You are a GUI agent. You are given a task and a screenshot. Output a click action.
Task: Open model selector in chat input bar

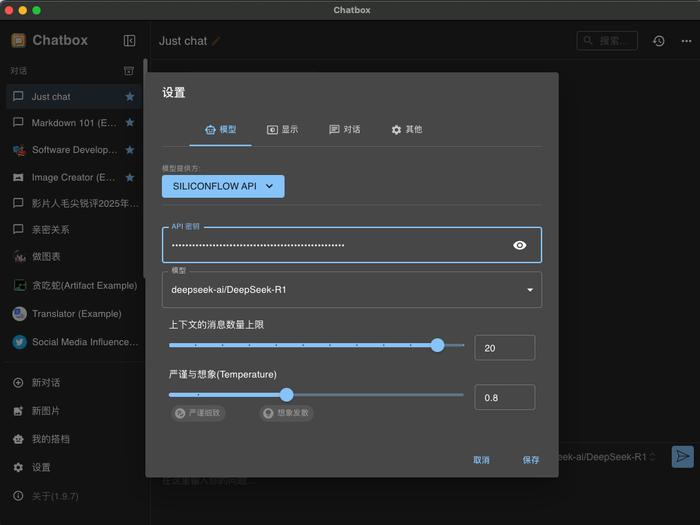click(607, 457)
